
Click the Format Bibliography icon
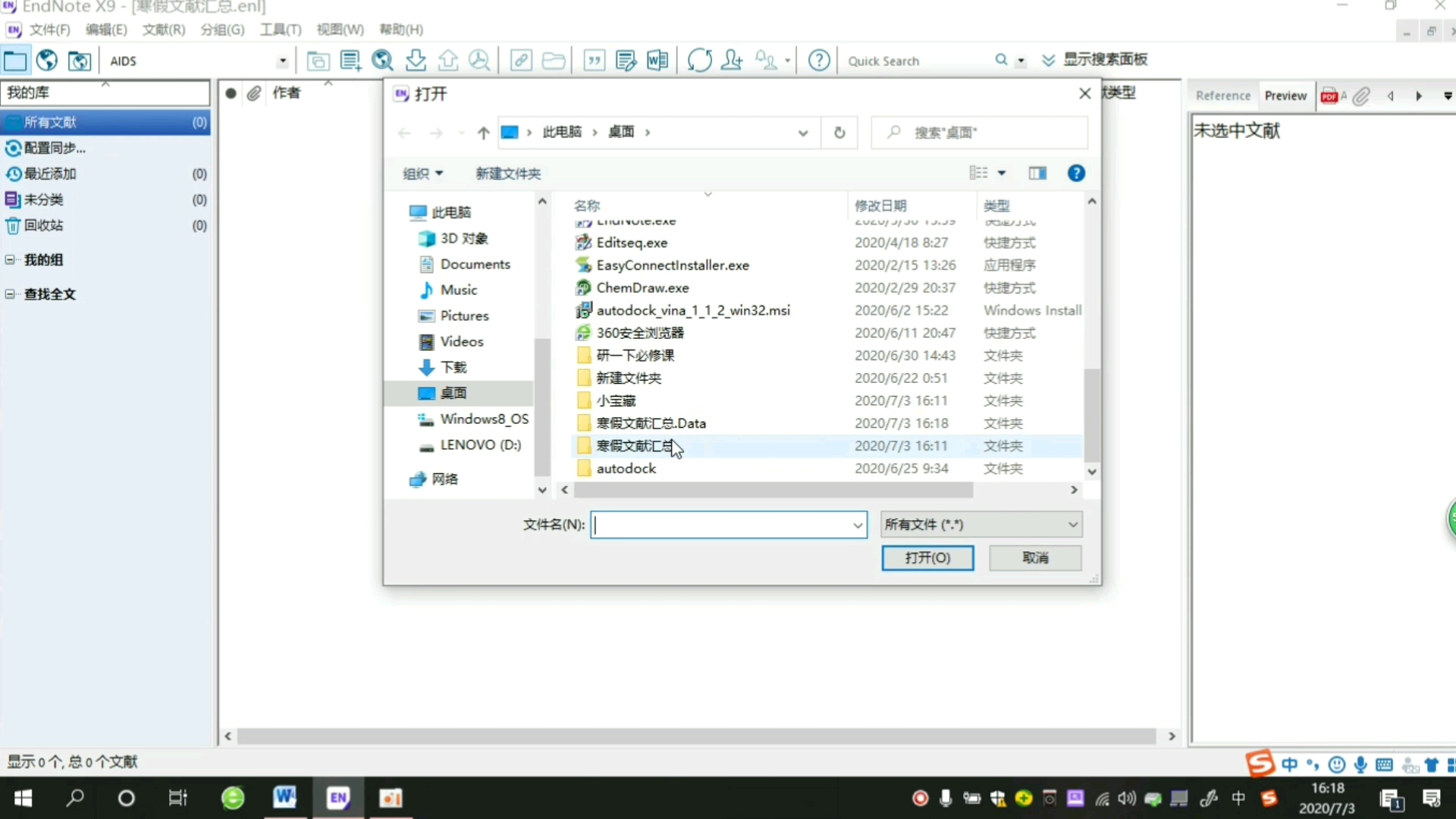tap(626, 60)
